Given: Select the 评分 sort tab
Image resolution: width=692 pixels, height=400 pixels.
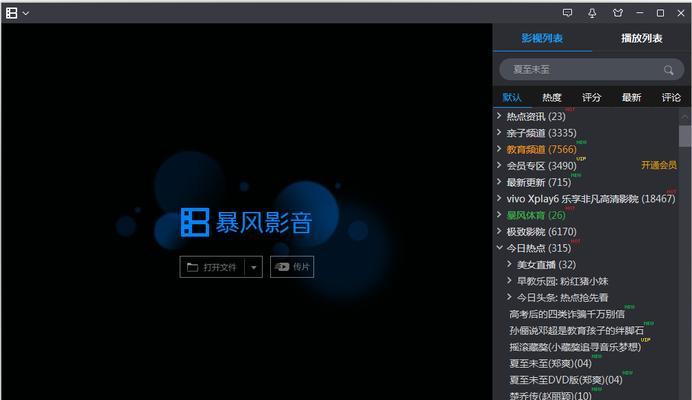Looking at the screenshot, I should pos(591,98).
